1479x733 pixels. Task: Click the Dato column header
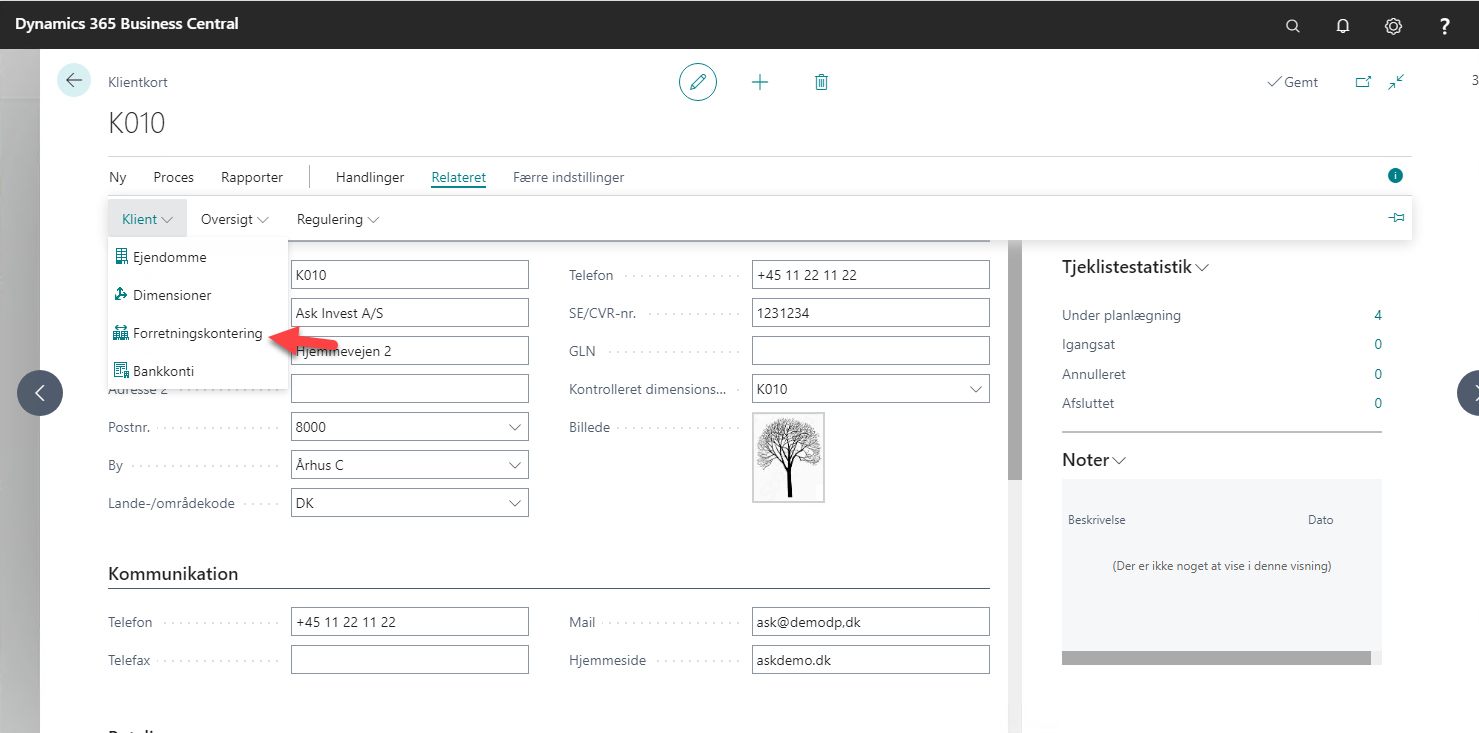coord(1320,520)
